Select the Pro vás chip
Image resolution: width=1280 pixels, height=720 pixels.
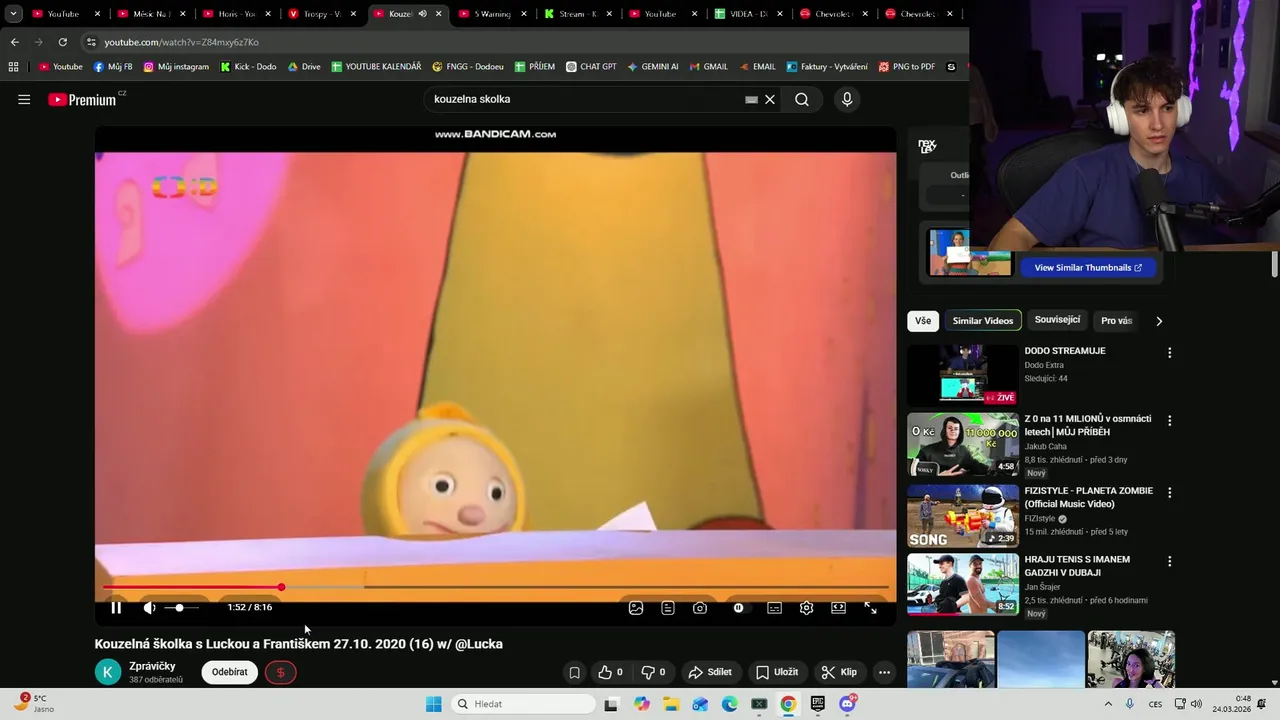(1116, 321)
